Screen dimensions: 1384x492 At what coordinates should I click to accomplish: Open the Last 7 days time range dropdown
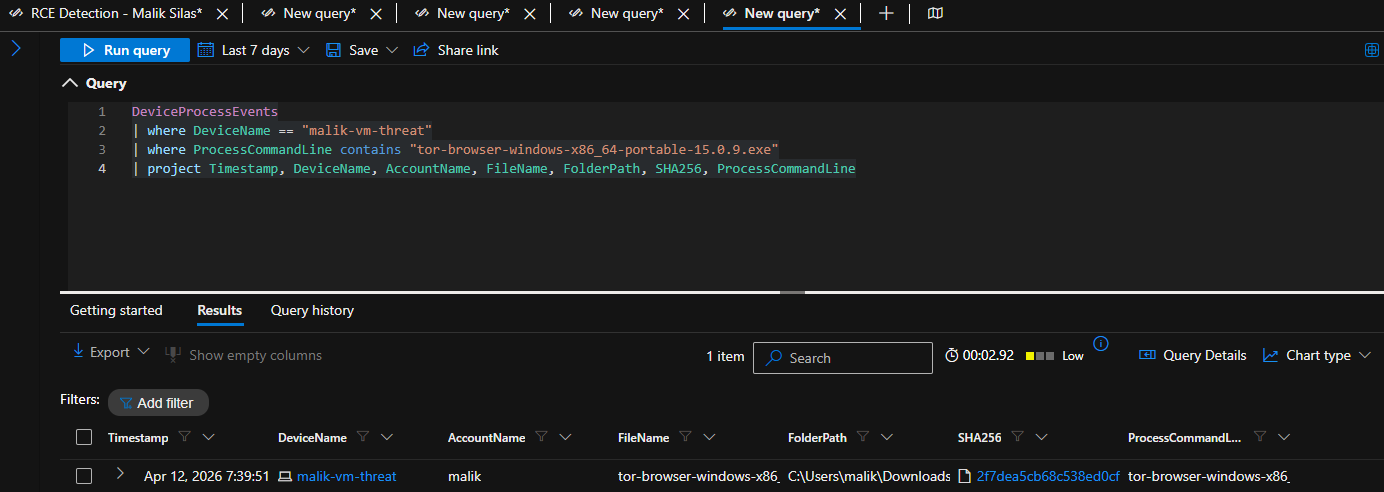[x=254, y=50]
